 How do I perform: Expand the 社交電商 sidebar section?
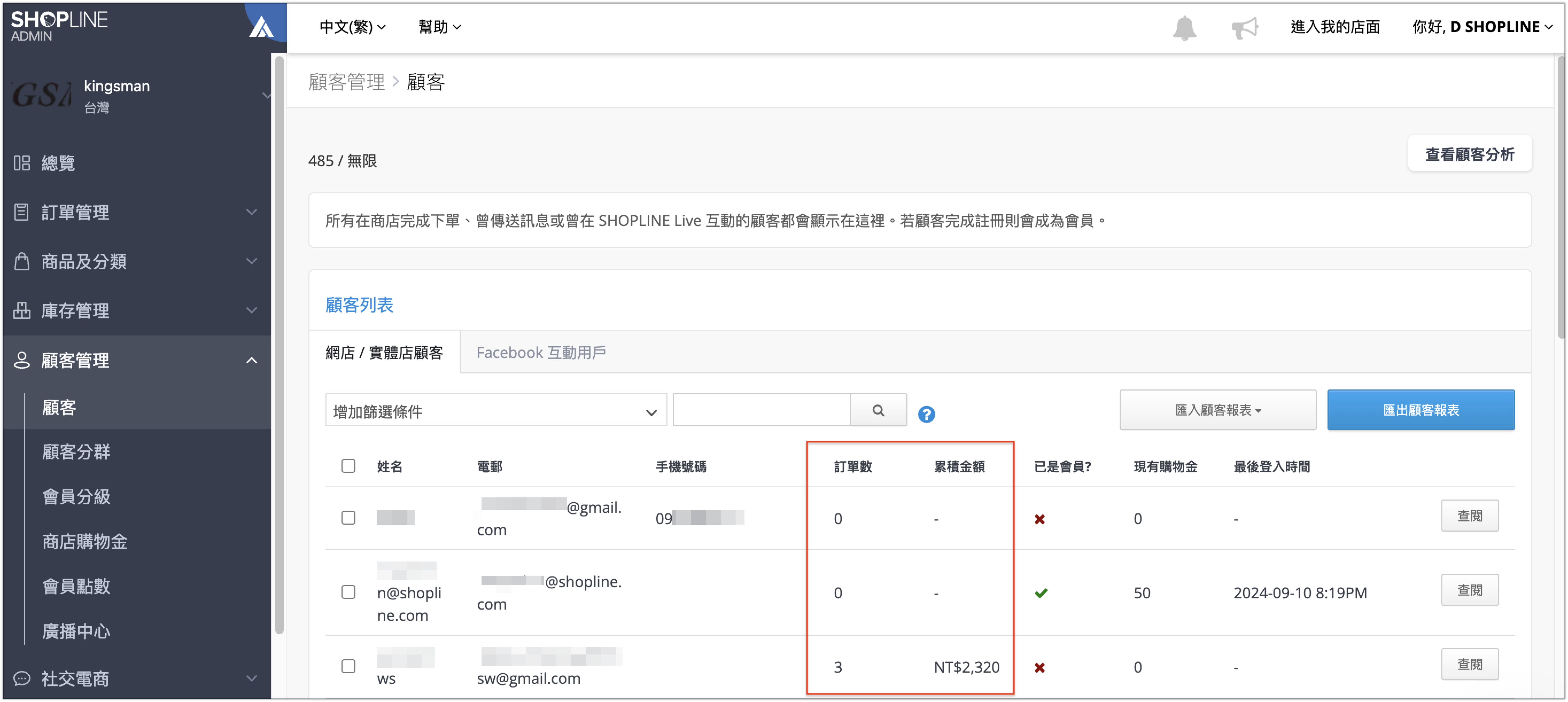(x=251, y=678)
